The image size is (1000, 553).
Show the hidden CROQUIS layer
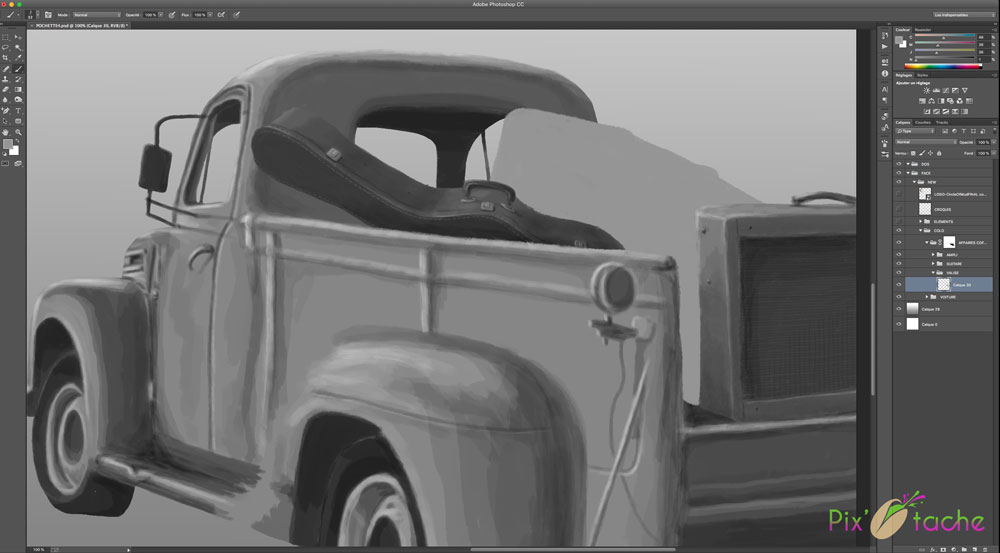(899, 208)
